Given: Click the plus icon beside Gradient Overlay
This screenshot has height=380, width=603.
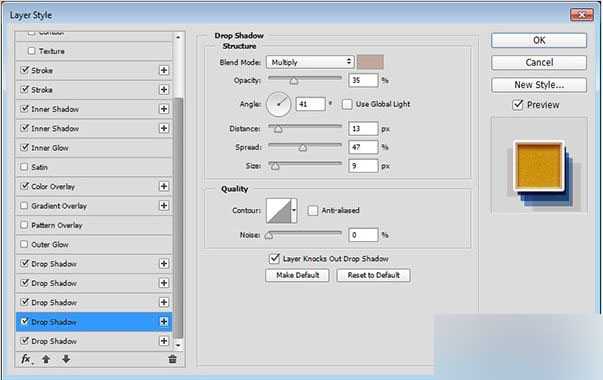Looking at the screenshot, I should point(164,206).
